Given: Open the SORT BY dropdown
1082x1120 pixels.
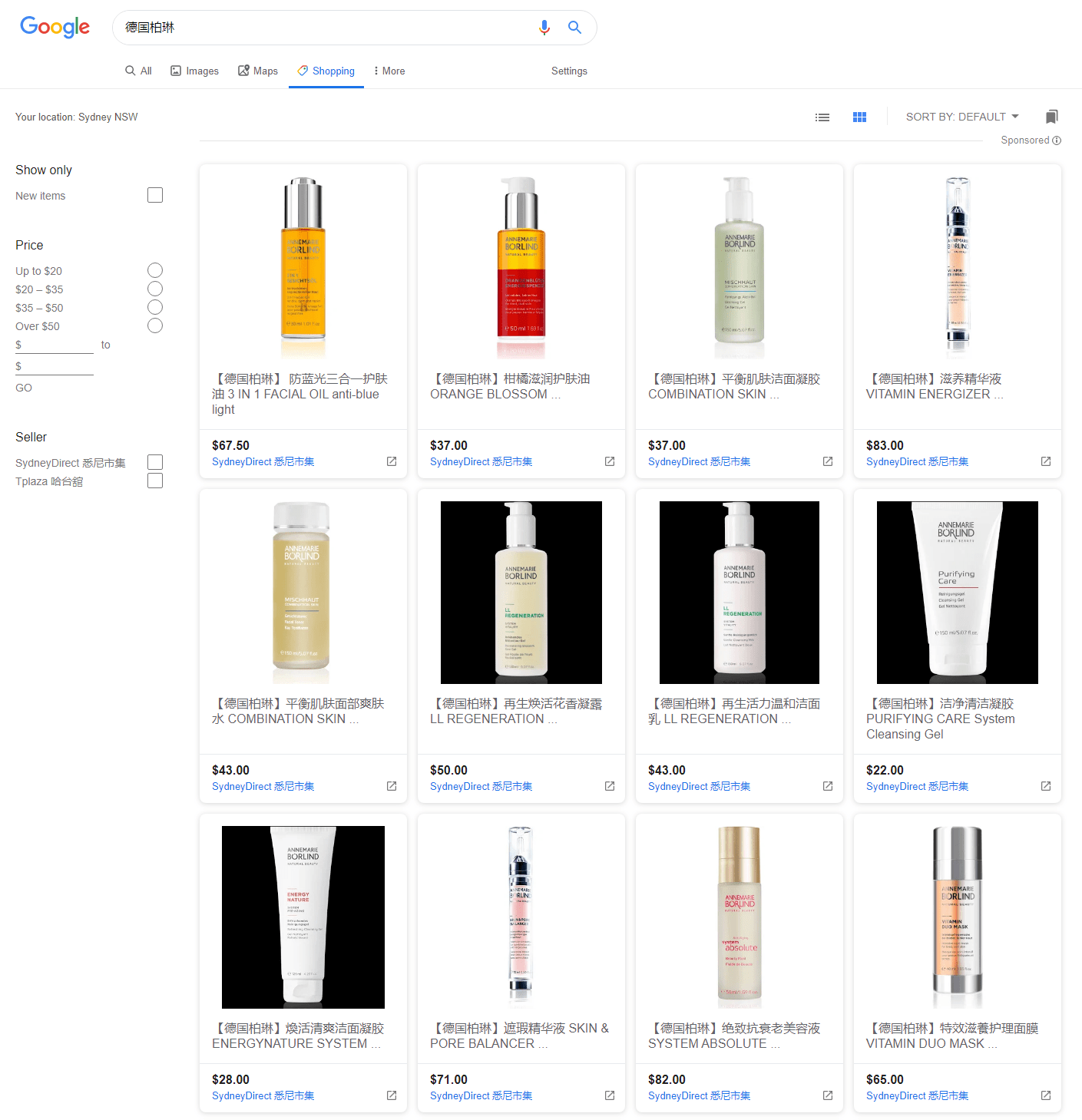Looking at the screenshot, I should pyautogui.click(x=961, y=117).
